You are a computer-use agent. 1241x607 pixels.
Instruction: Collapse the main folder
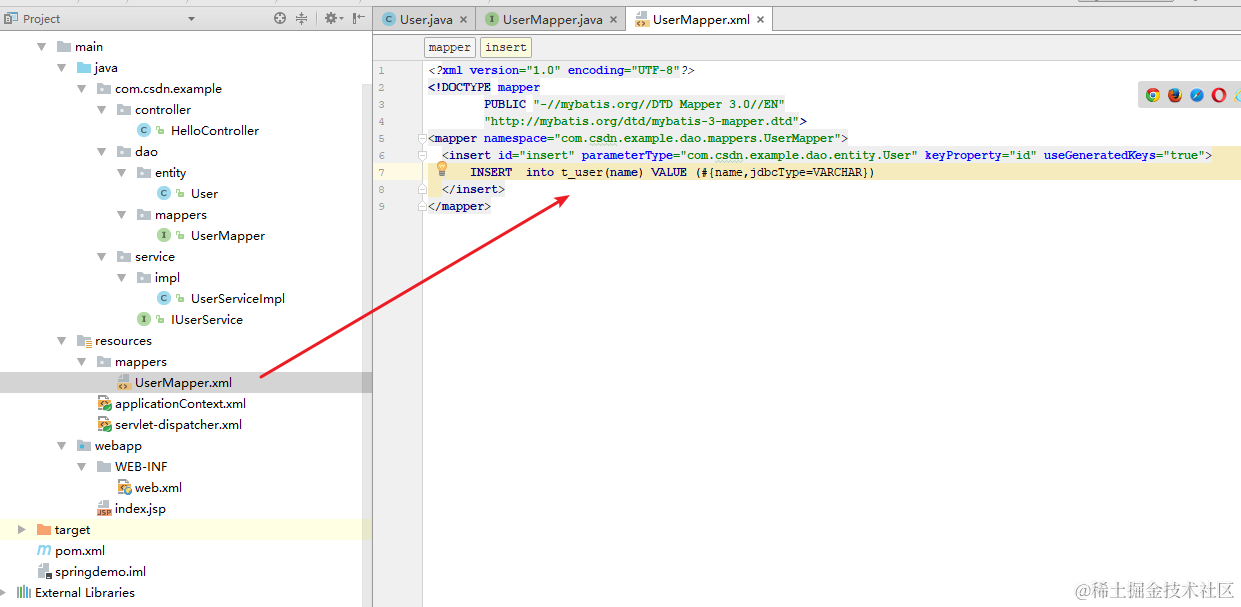[x=42, y=46]
